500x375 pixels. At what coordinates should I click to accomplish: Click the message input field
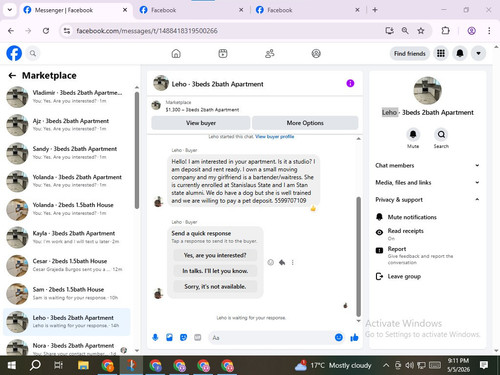pos(271,338)
